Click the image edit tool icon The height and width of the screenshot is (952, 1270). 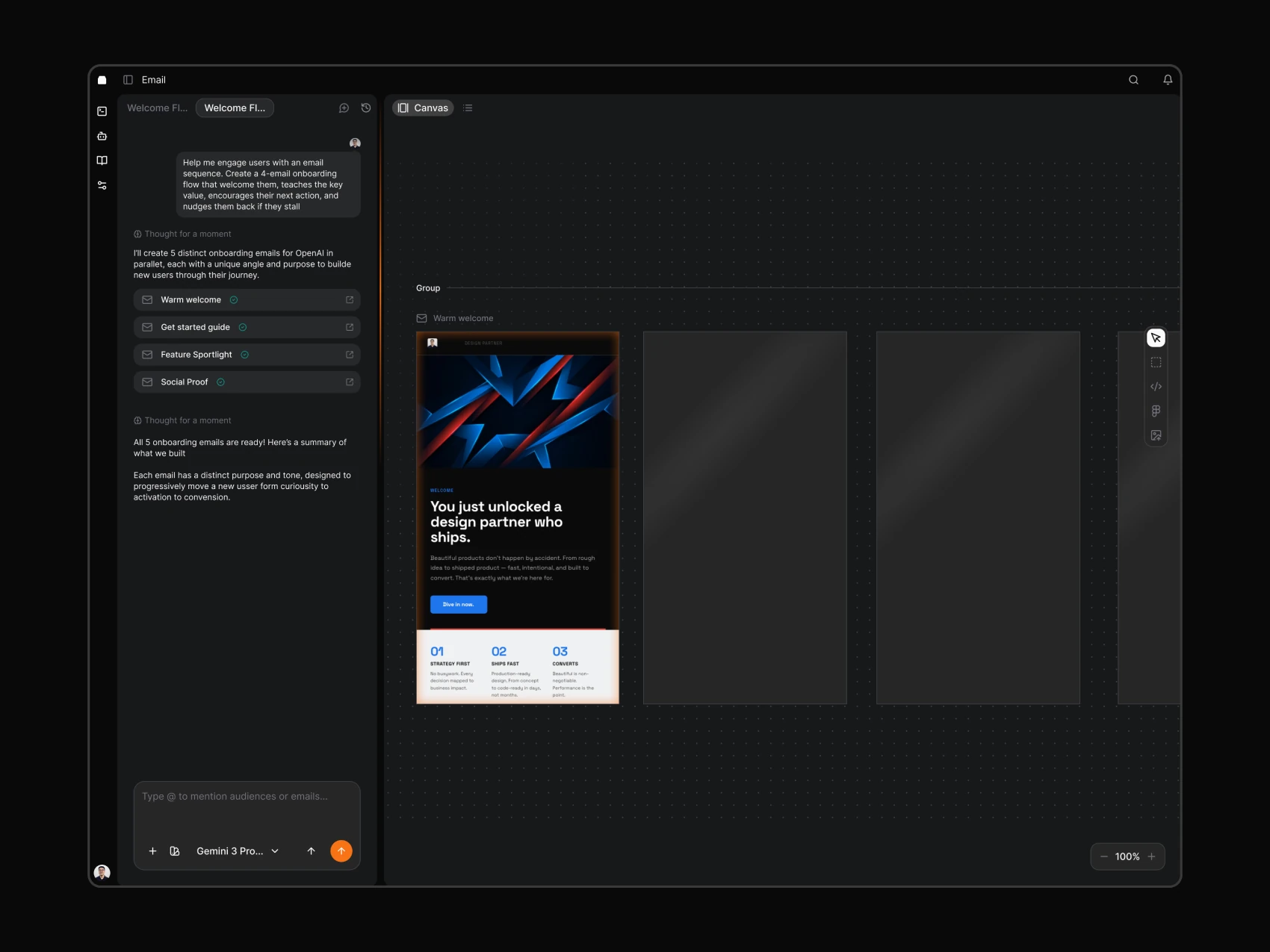[x=1156, y=435]
